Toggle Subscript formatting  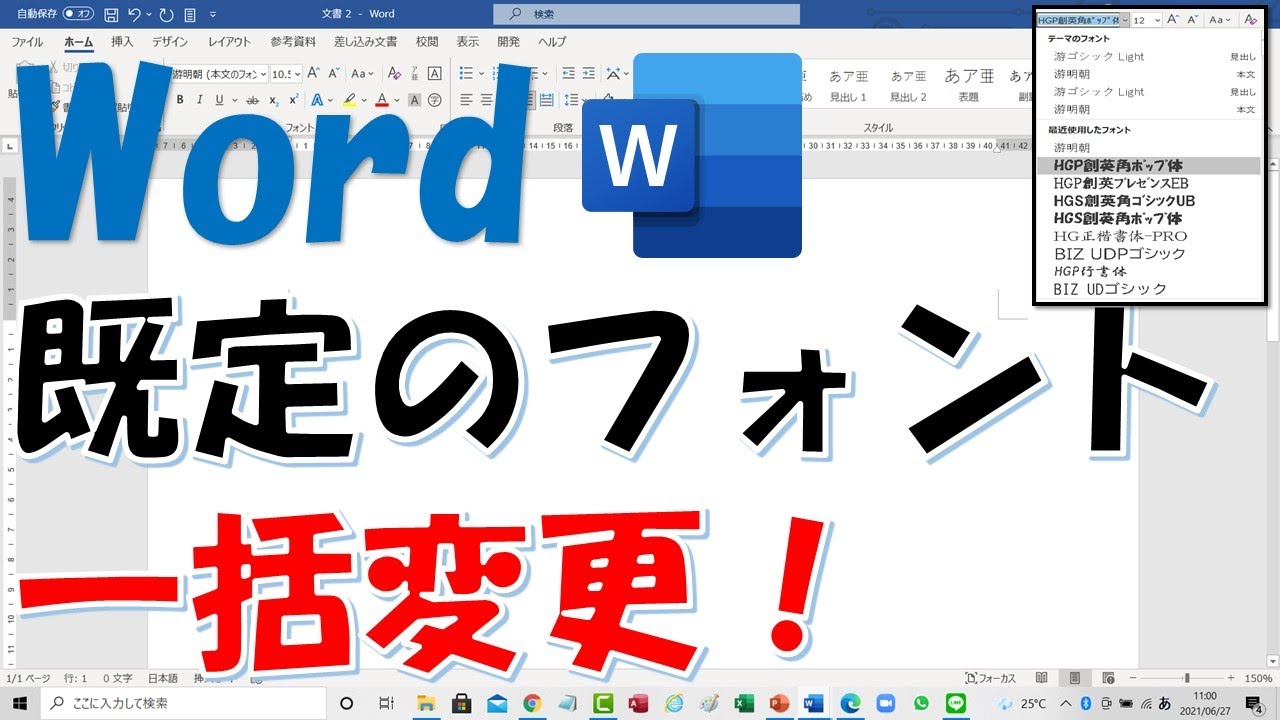pyautogui.click(x=274, y=100)
